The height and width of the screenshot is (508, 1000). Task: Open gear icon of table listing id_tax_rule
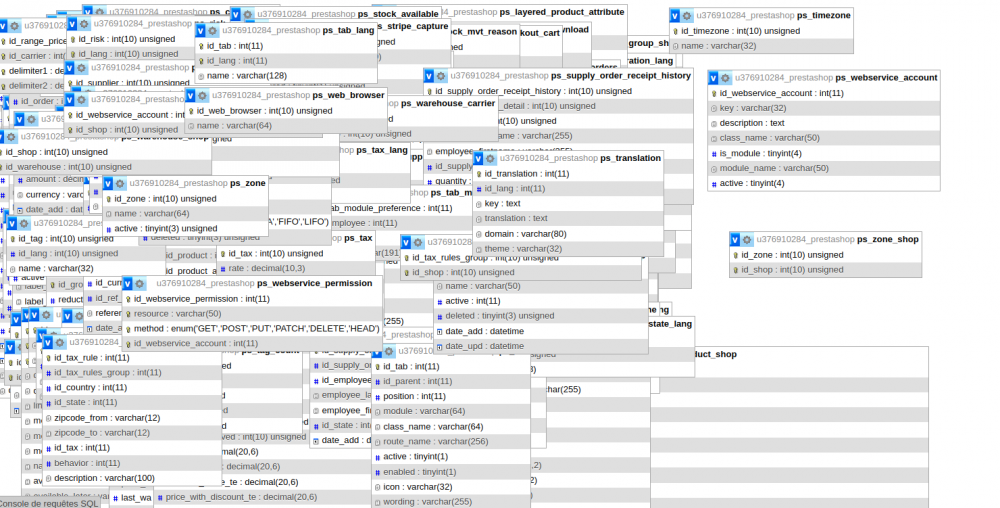point(59,343)
